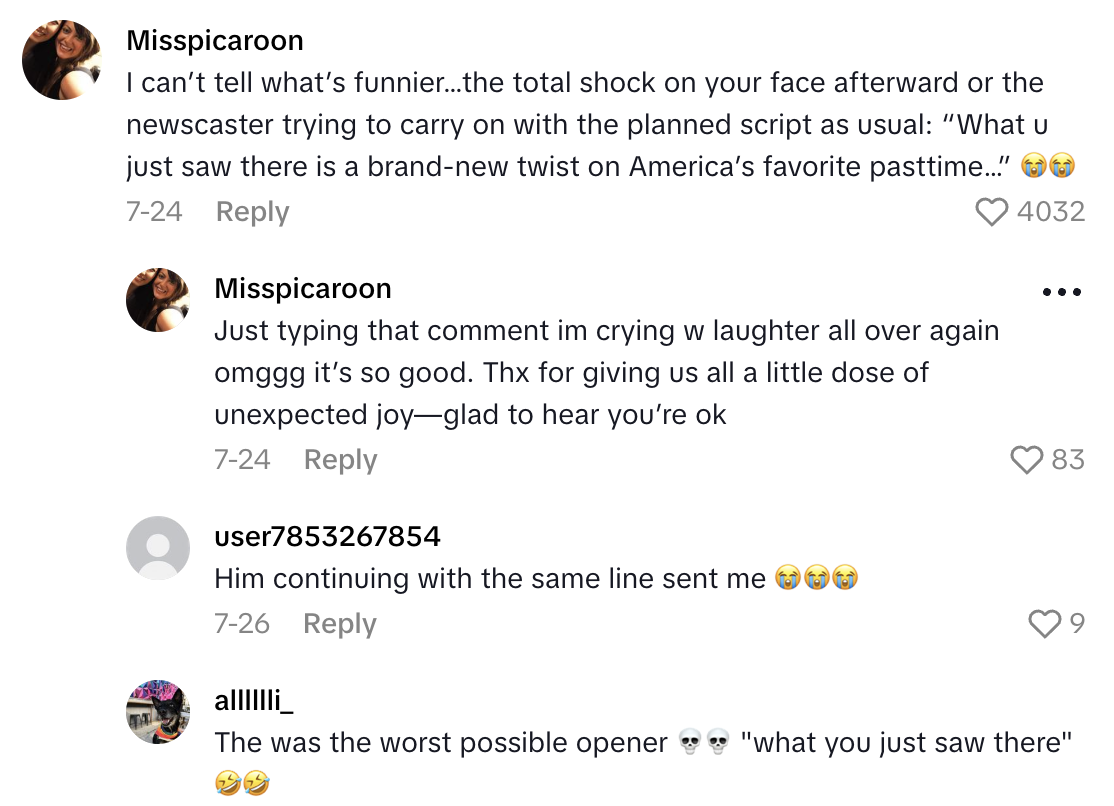Click Misspicaroon's smaller avatar on the reply

pos(158,300)
